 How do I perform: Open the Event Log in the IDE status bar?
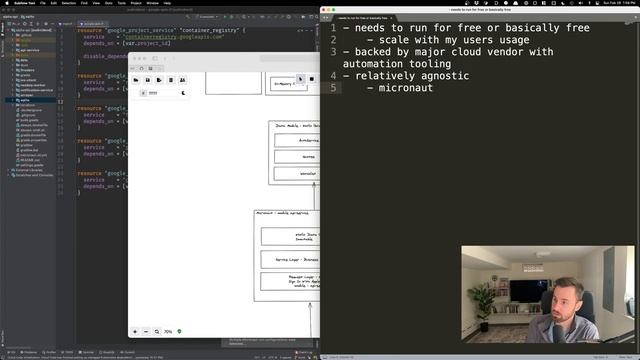point(305,352)
